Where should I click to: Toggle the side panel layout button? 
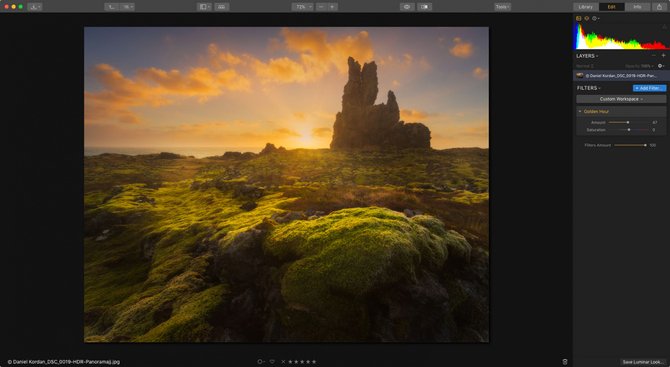pos(204,7)
